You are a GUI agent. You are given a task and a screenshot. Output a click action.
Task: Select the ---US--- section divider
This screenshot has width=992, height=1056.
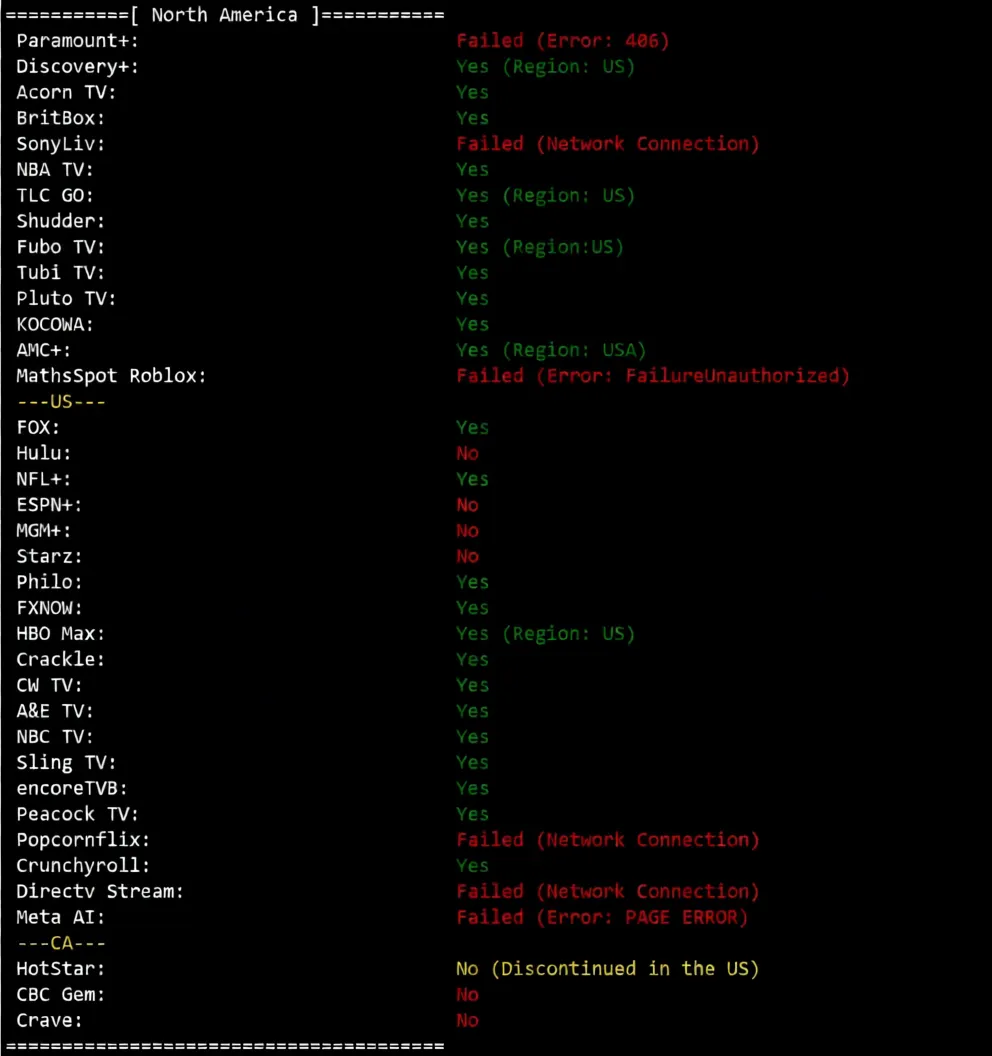tap(61, 401)
